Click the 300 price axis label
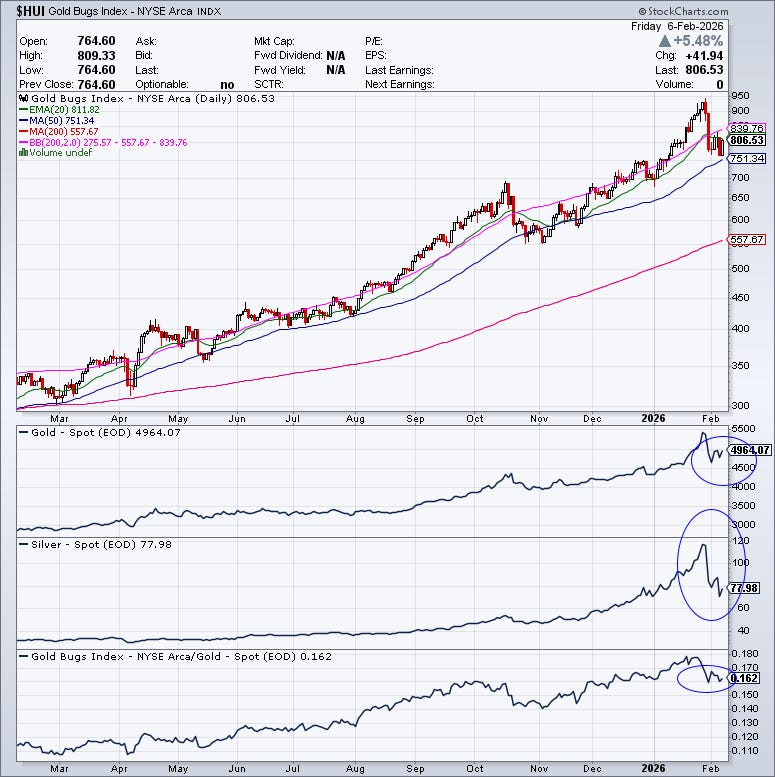 (x=741, y=405)
